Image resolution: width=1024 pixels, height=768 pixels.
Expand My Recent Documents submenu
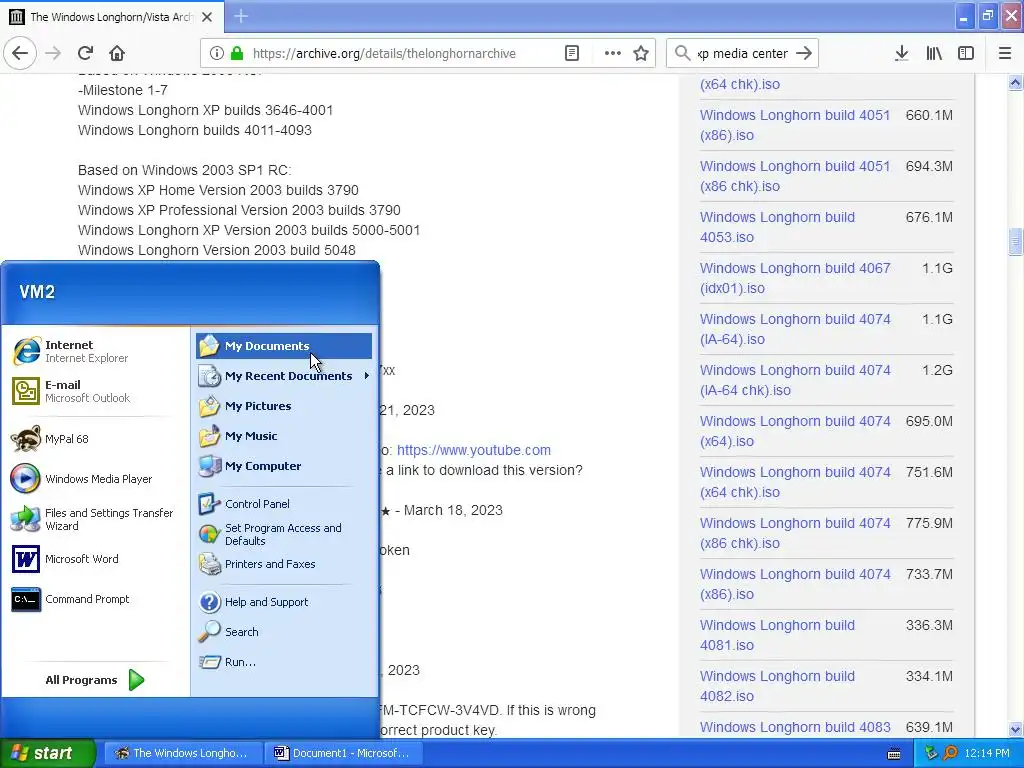283,376
